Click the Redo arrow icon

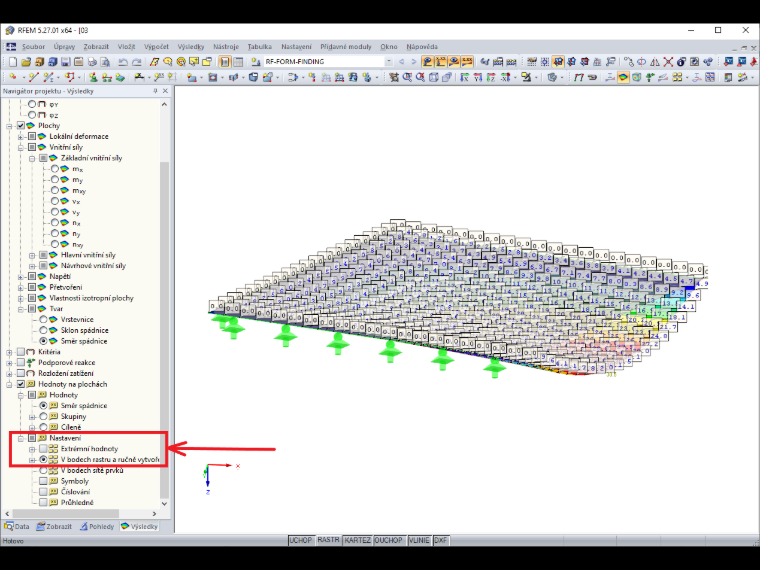pos(137,62)
